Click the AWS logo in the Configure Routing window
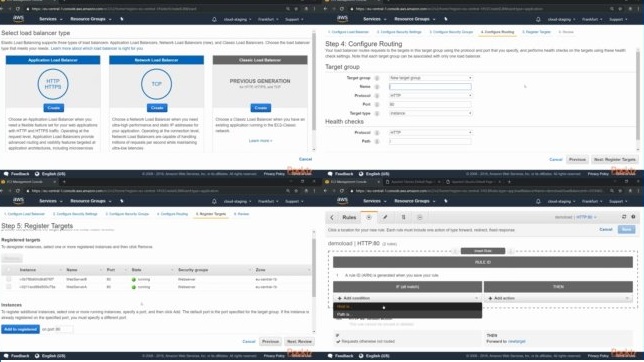The width and height of the screenshot is (644, 362). (x=343, y=18)
